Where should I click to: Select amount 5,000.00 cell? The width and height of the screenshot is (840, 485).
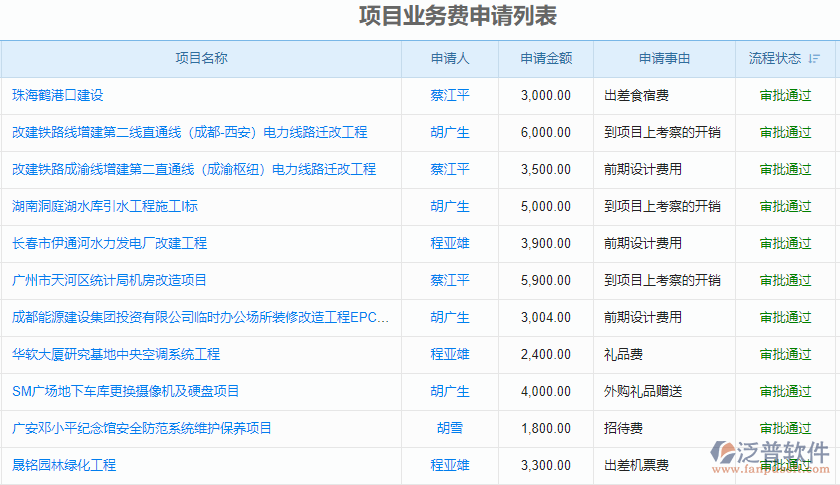click(546, 206)
